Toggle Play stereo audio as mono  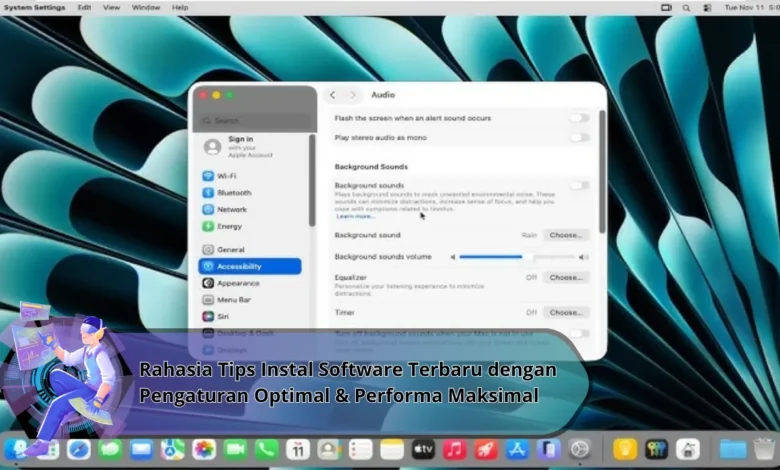coord(579,137)
